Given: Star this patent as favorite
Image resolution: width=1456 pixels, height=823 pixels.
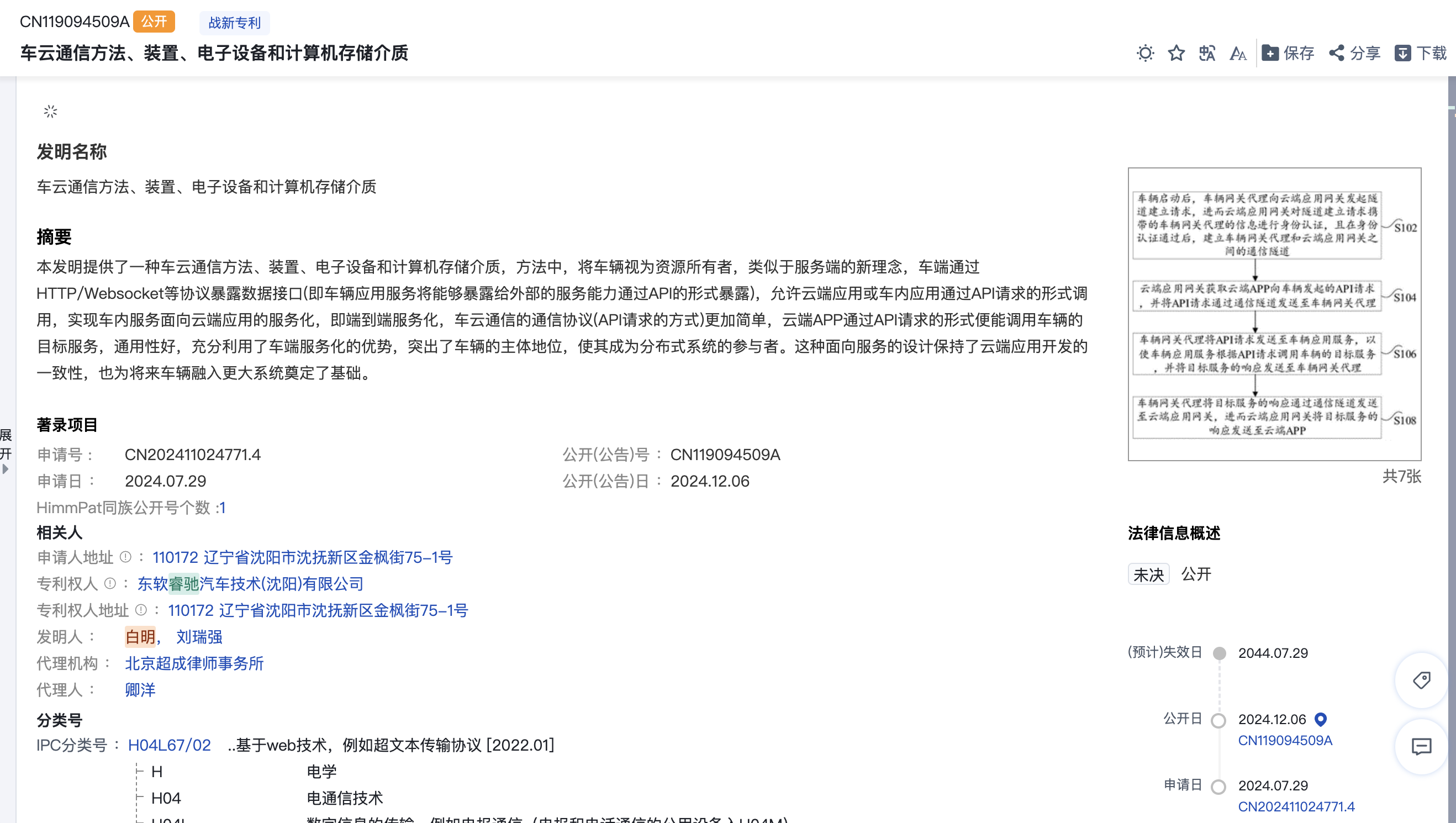Looking at the screenshot, I should tap(1176, 53).
